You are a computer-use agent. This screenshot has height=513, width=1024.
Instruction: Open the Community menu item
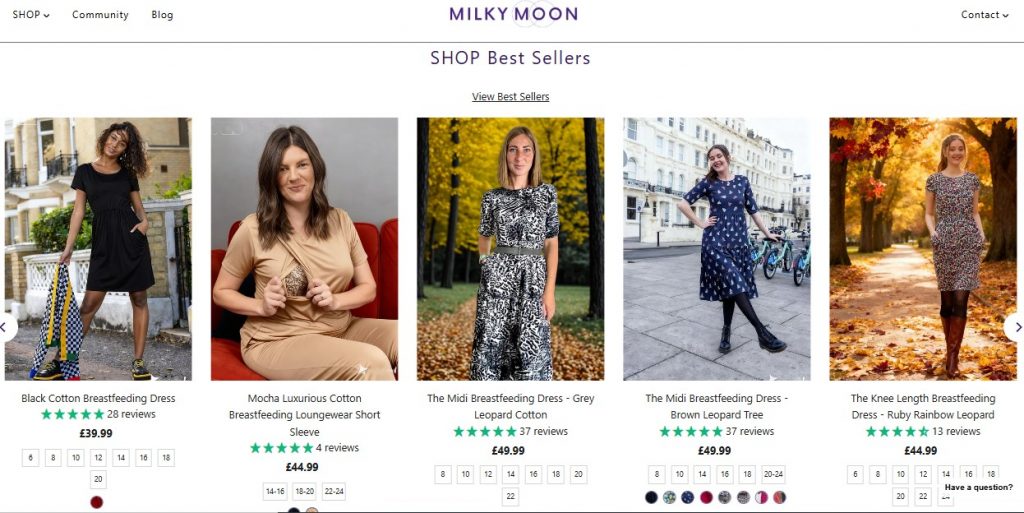pyautogui.click(x=100, y=15)
